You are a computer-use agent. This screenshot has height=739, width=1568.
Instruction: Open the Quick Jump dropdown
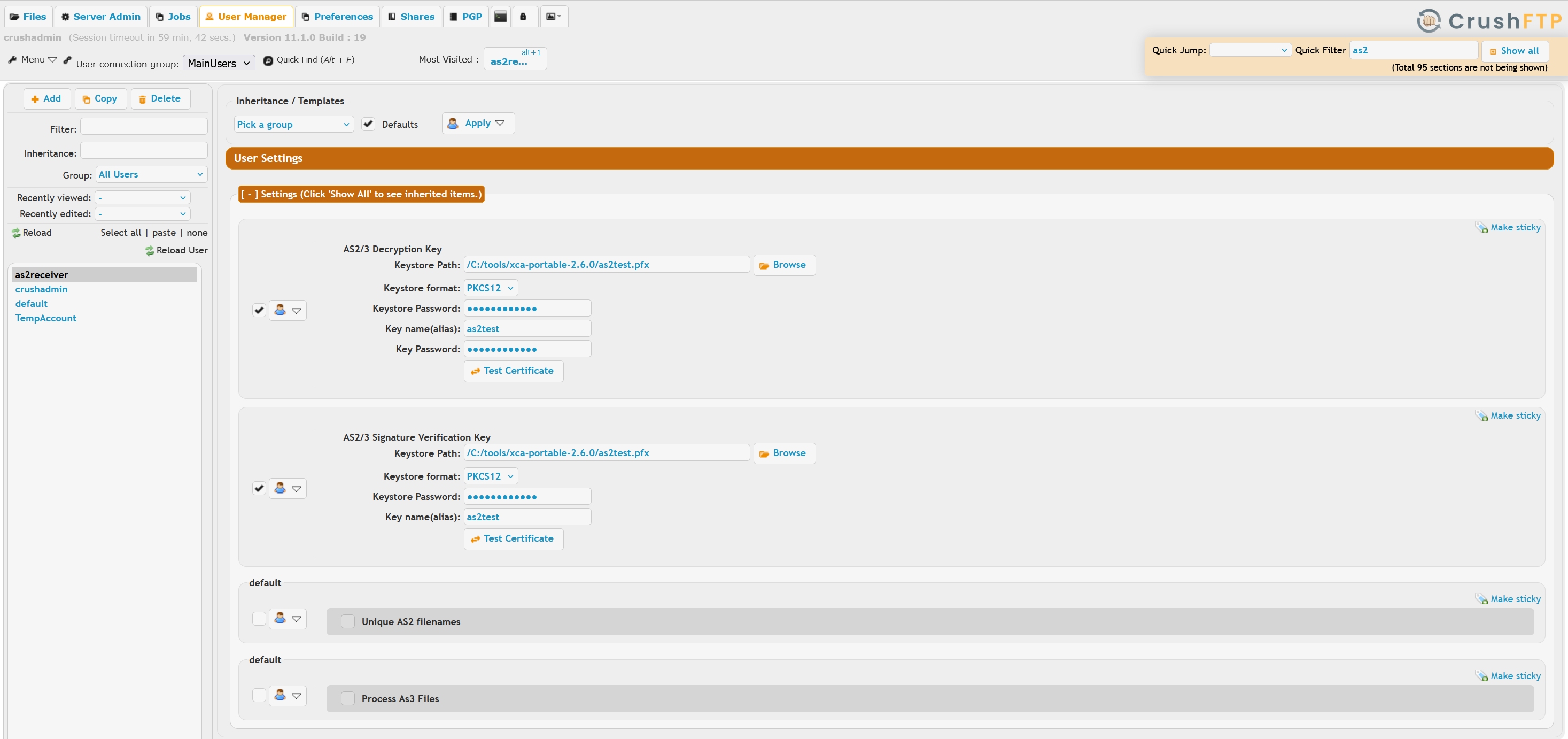click(x=1250, y=50)
